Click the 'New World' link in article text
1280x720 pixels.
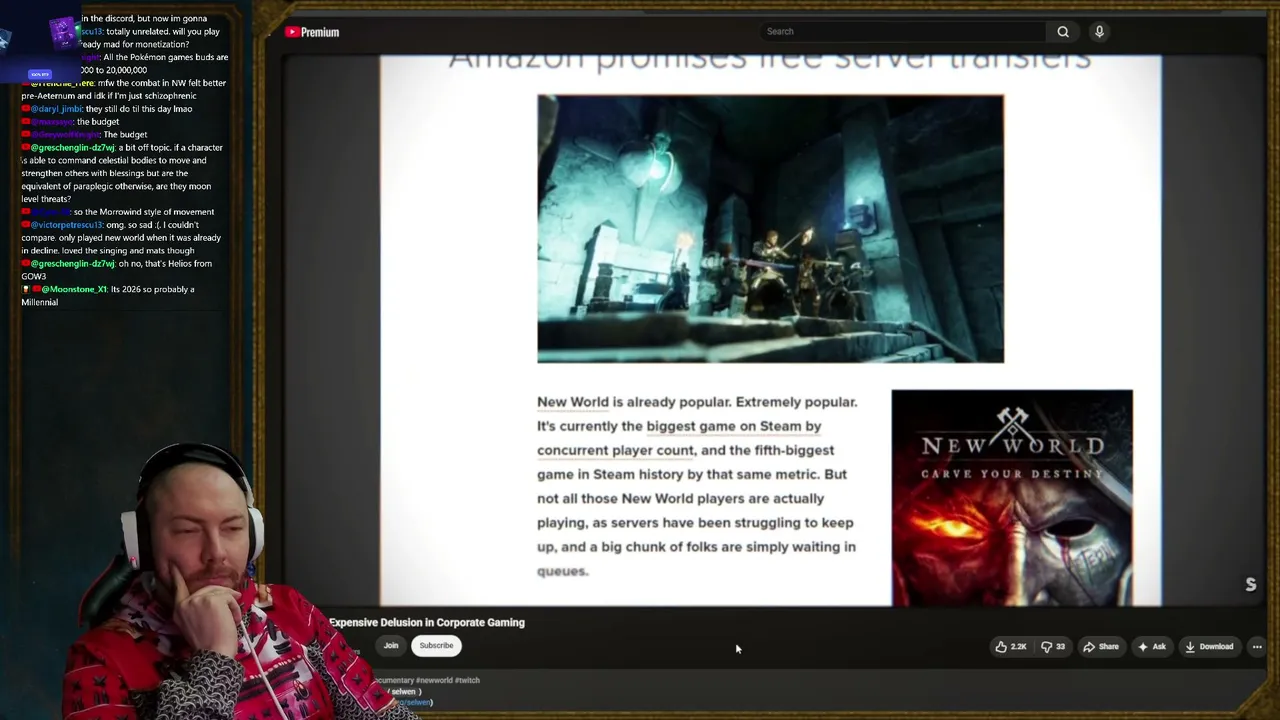tap(573, 402)
